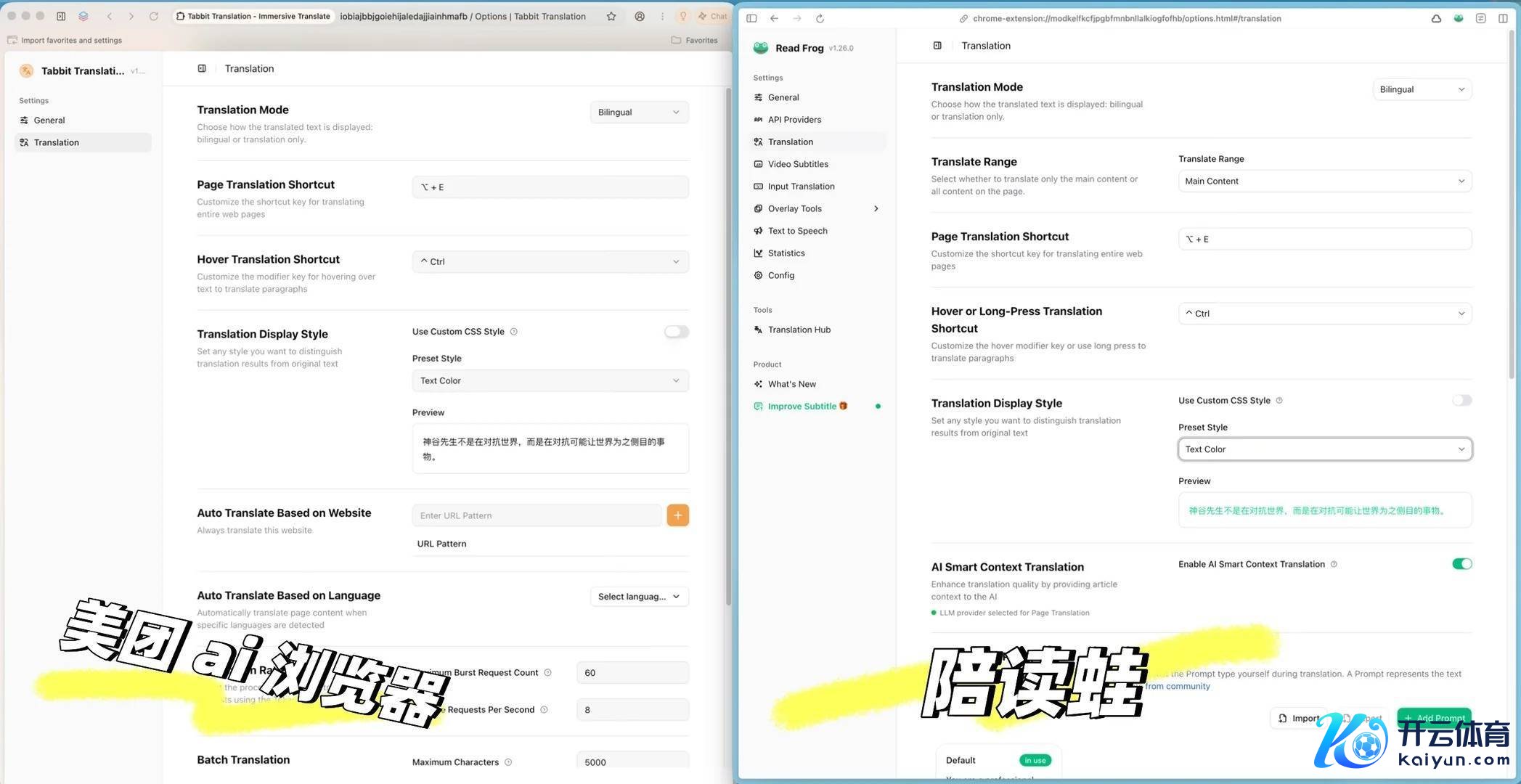Go to API Providers section

tap(794, 120)
